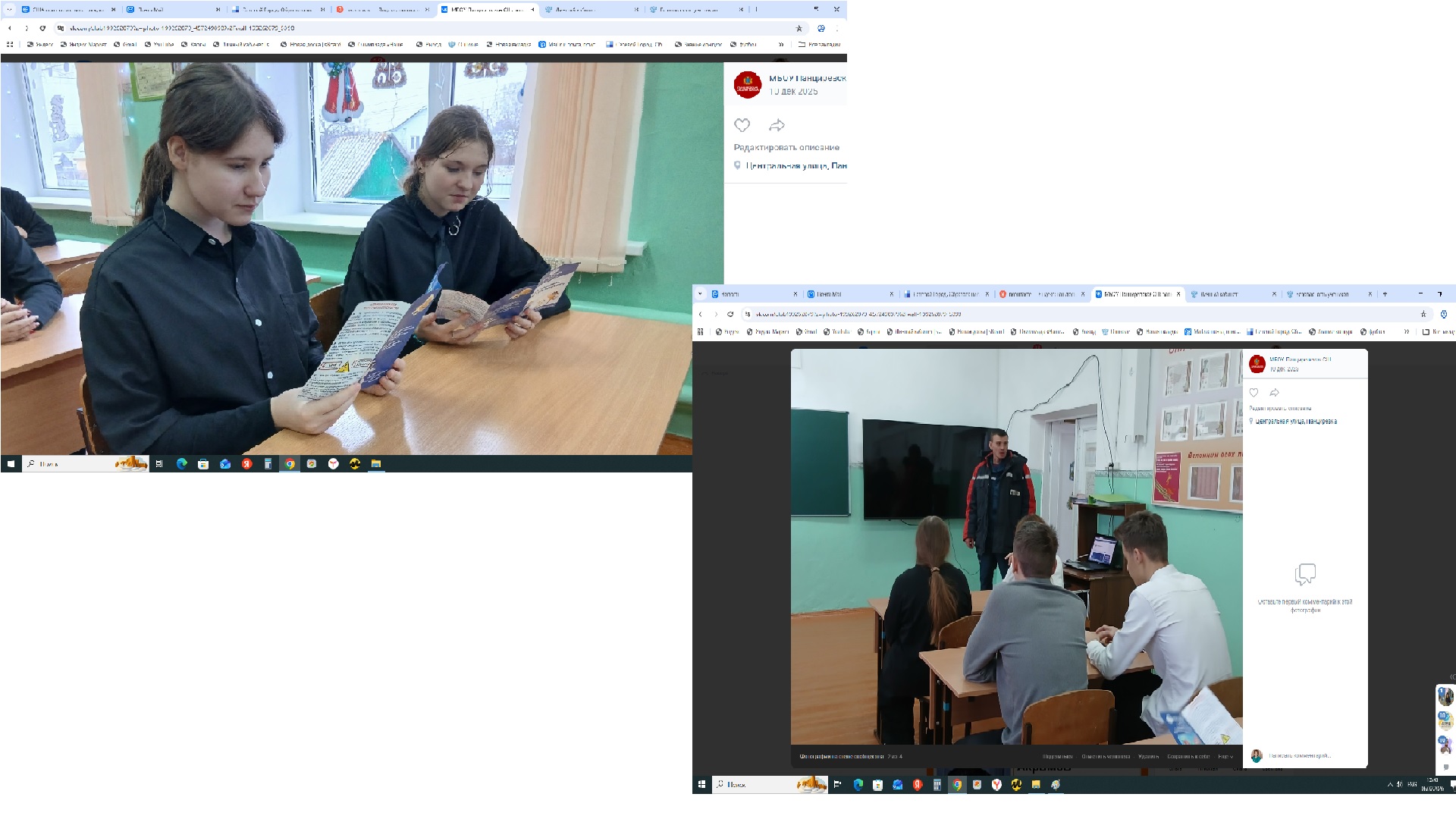Expand the bookmarks overflow chevron
The image size is (1456, 819).
coord(781,44)
